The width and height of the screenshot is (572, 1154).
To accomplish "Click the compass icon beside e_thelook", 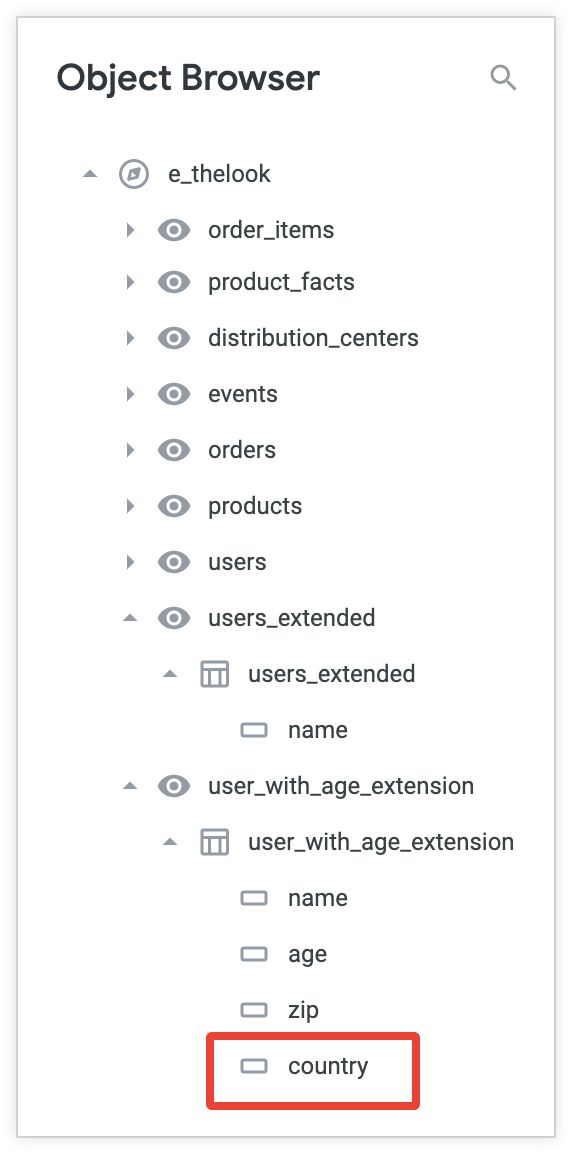I will point(134,174).
